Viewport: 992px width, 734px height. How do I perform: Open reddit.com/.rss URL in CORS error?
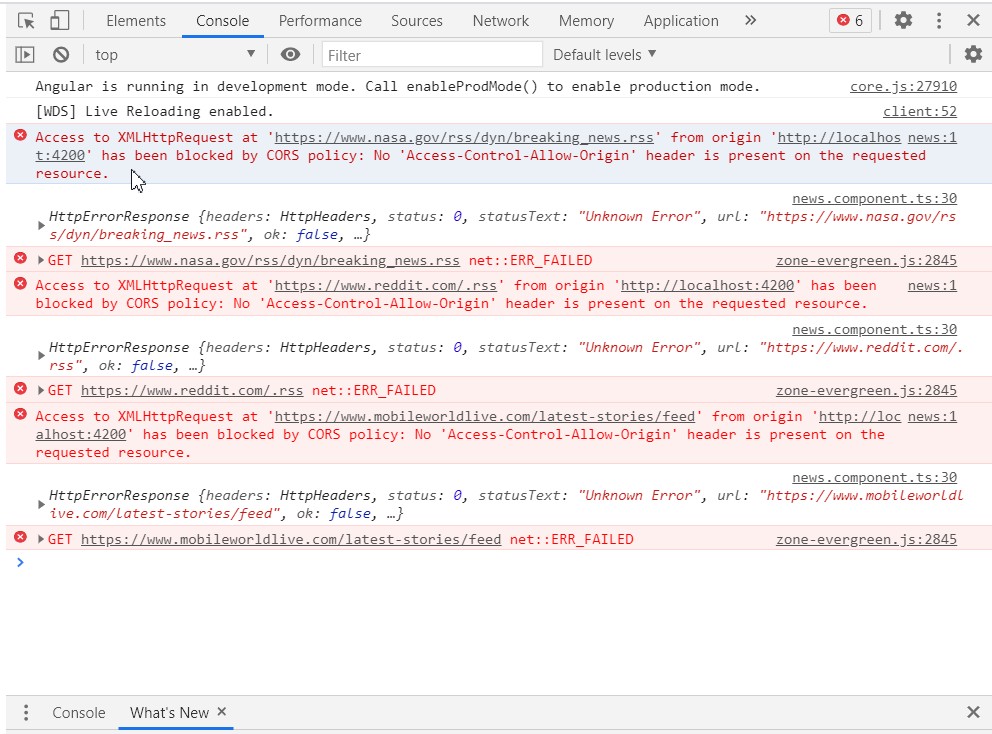385,285
